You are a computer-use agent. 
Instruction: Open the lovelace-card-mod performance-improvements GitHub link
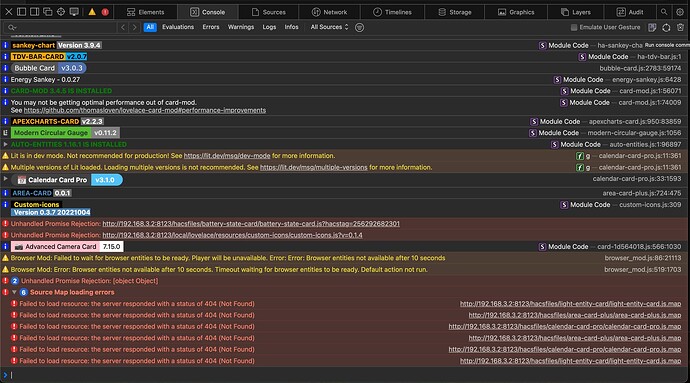click(x=145, y=110)
